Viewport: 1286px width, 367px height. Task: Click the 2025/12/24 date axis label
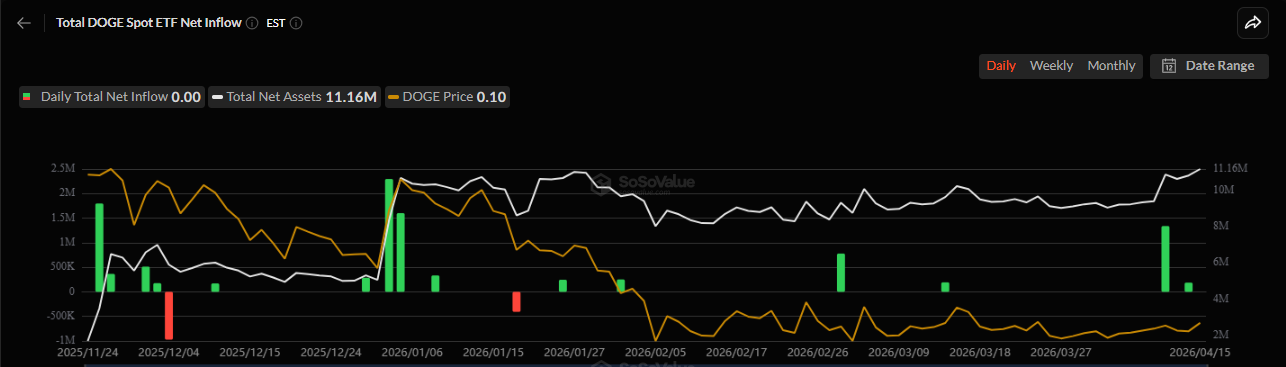click(x=332, y=352)
